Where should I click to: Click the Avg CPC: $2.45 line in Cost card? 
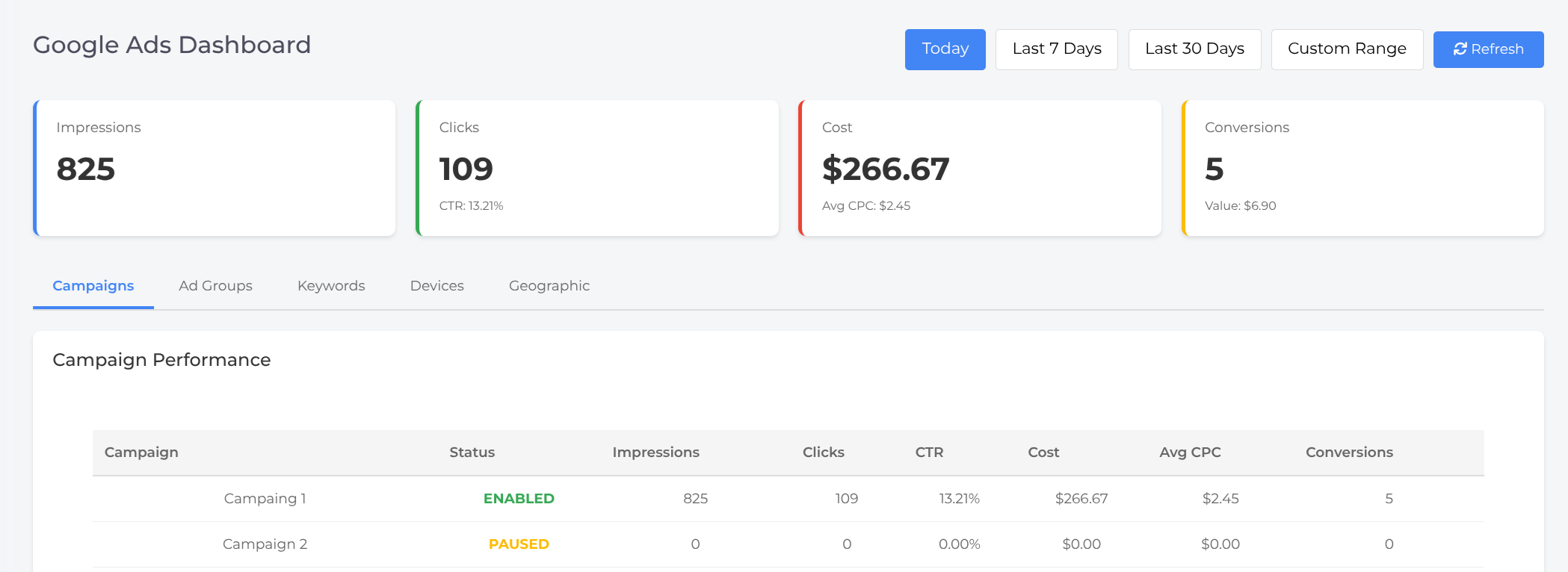tap(866, 206)
